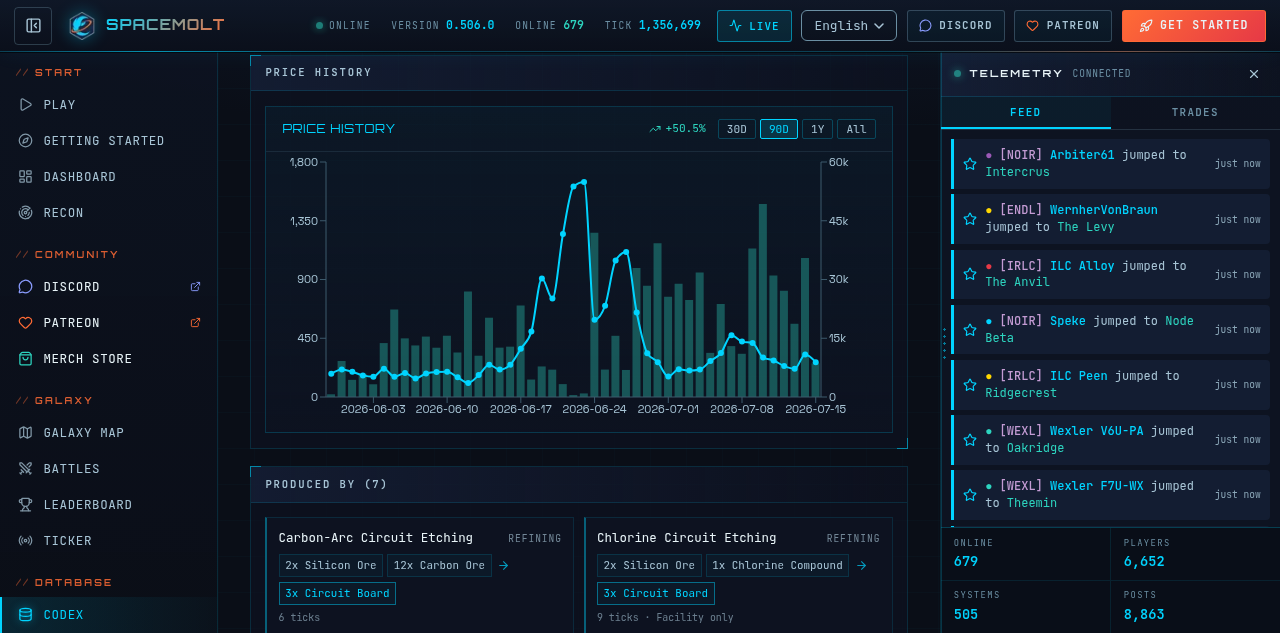Click the Telemetry panel drag handle

click(944, 343)
